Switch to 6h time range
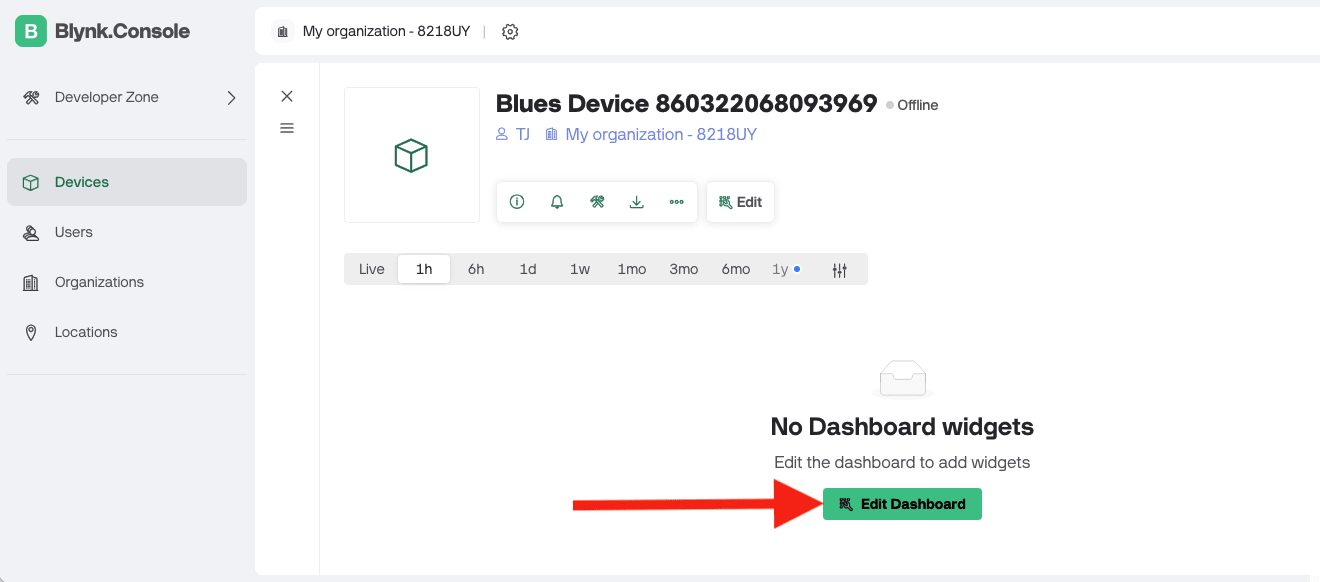Viewport: 1320px width, 582px height. pos(476,269)
